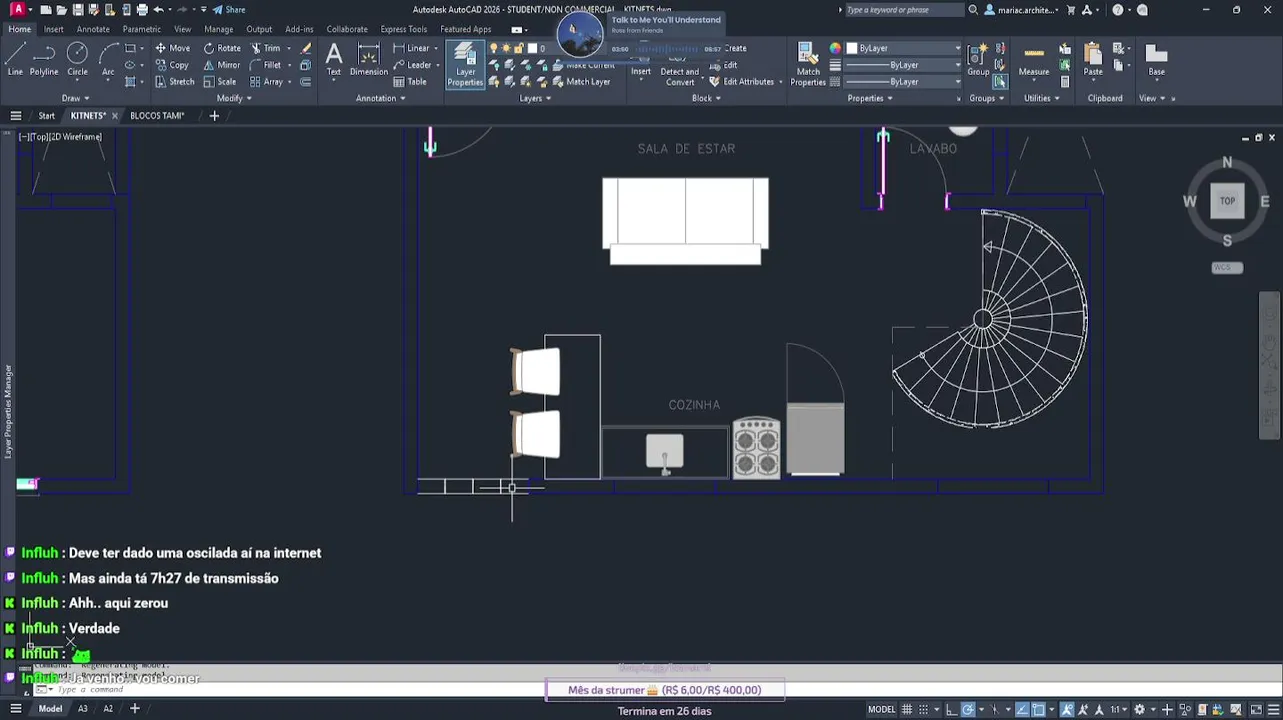Toggle MODEL space button in status bar
The height and width of the screenshot is (720, 1283).
[x=881, y=709]
